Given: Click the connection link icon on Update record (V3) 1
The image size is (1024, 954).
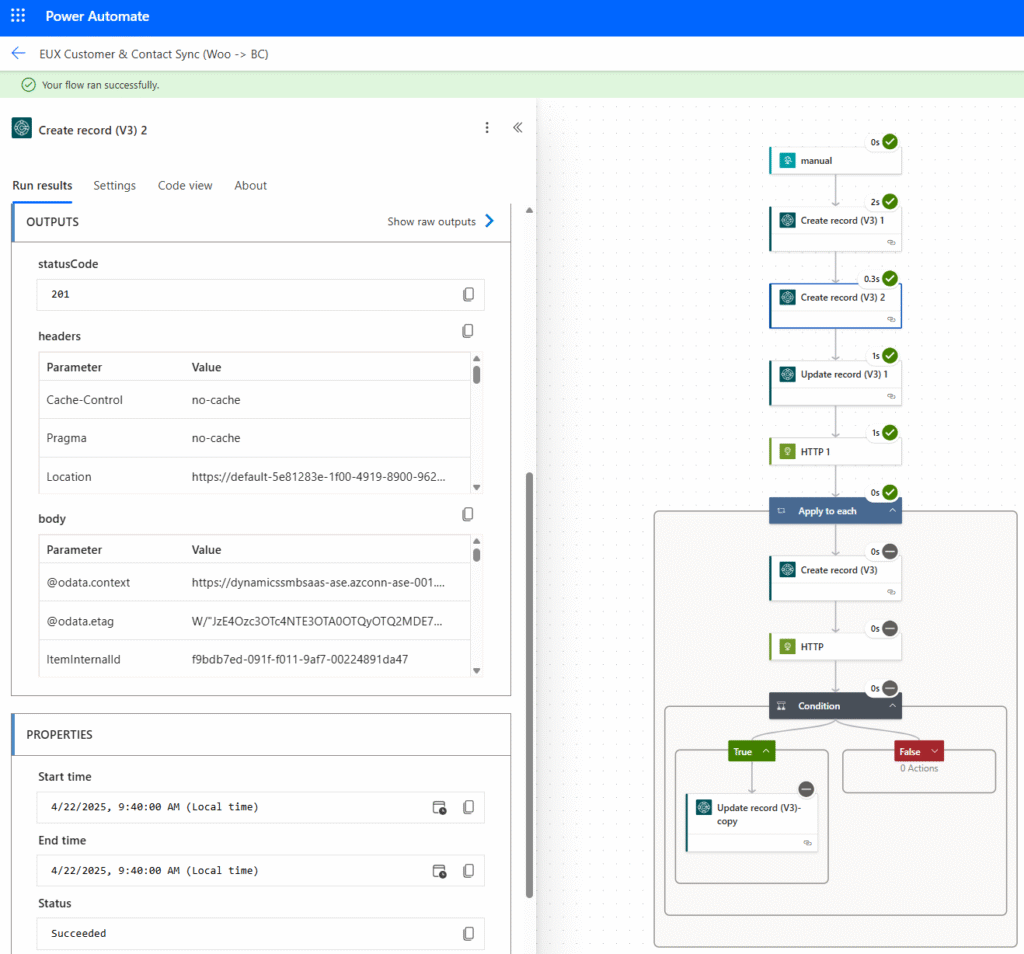Looking at the screenshot, I should tap(891, 396).
